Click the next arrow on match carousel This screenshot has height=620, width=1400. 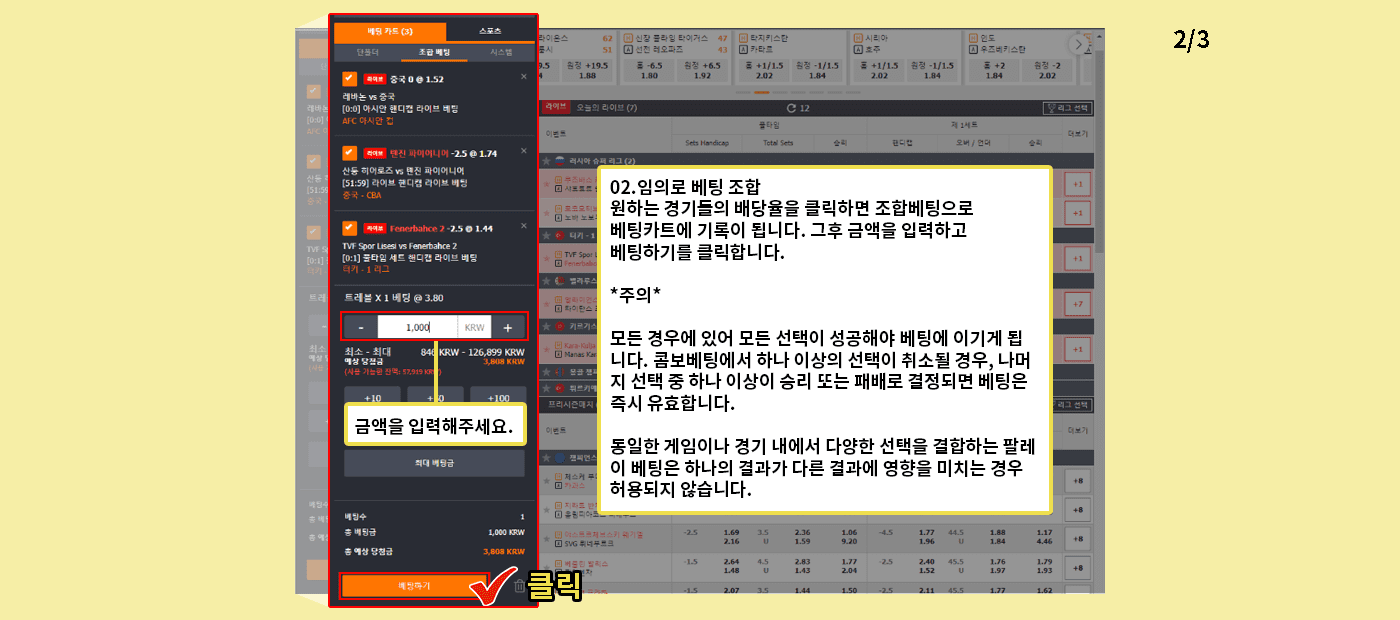[1077, 44]
